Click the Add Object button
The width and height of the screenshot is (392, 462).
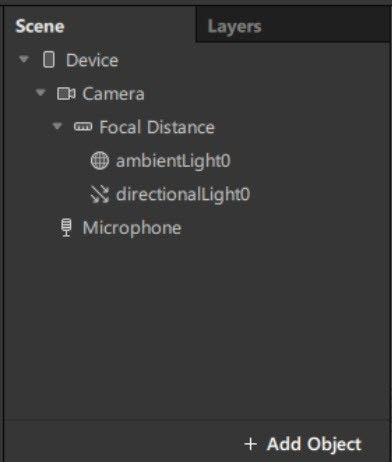pyautogui.click(x=303, y=444)
